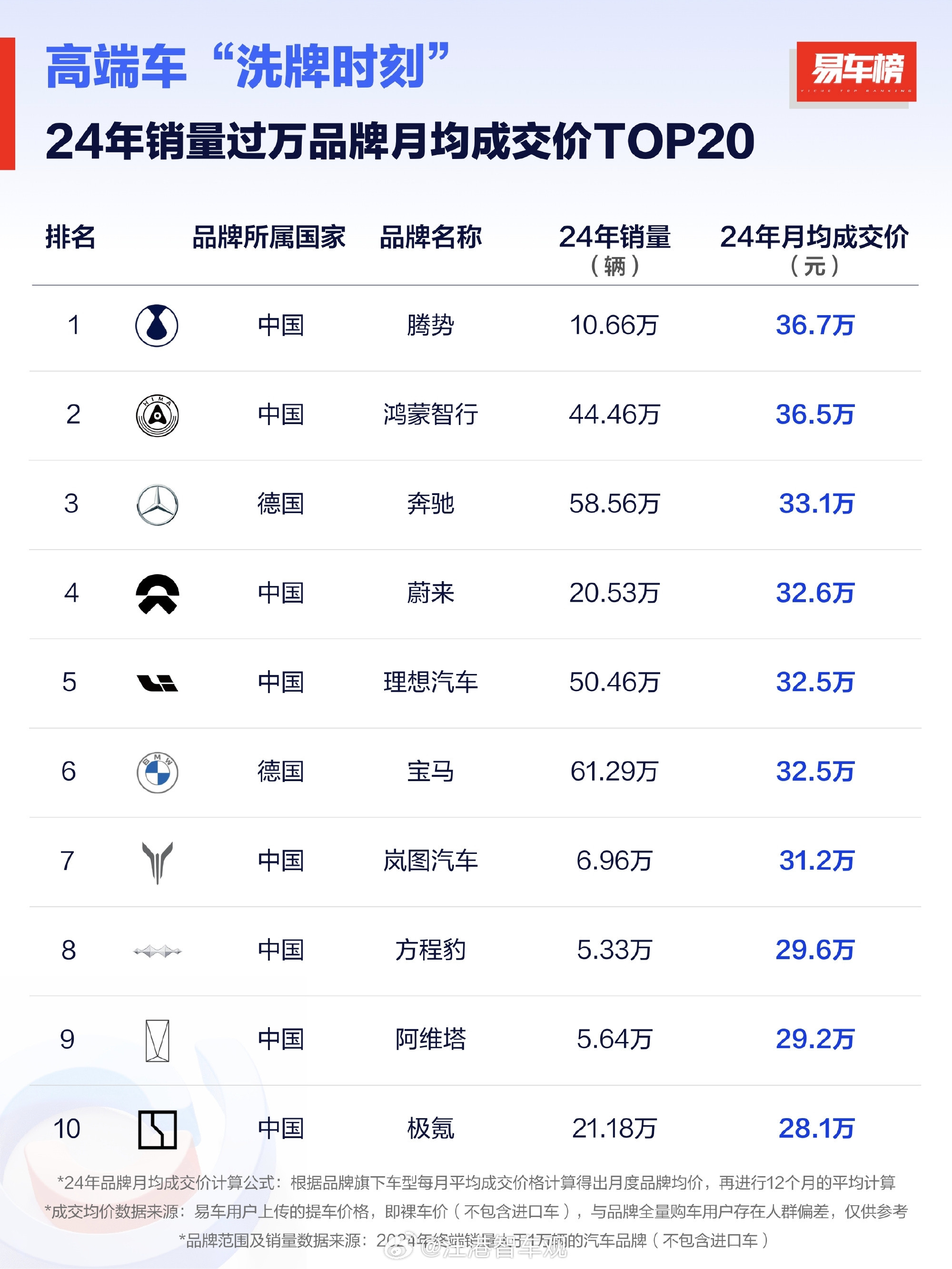Click the price 32.6万
Screen dimensions: 952x1269
(815, 593)
